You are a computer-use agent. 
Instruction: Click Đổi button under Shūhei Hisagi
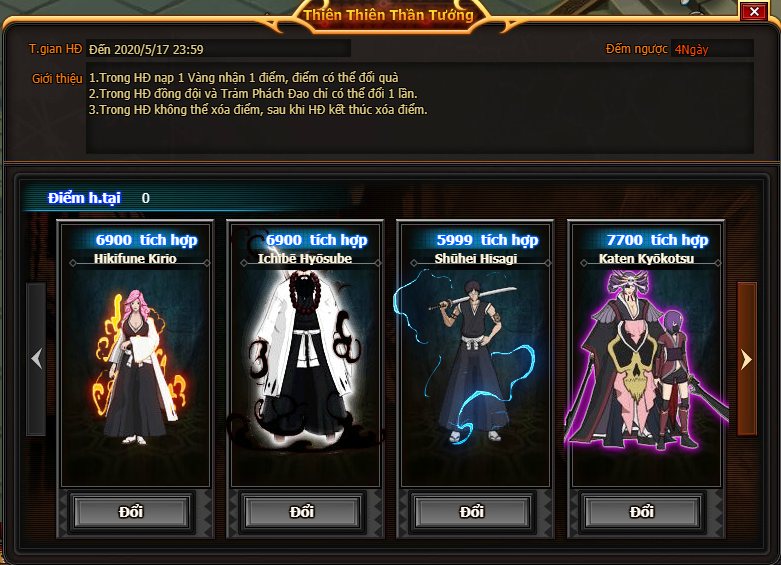tap(472, 512)
